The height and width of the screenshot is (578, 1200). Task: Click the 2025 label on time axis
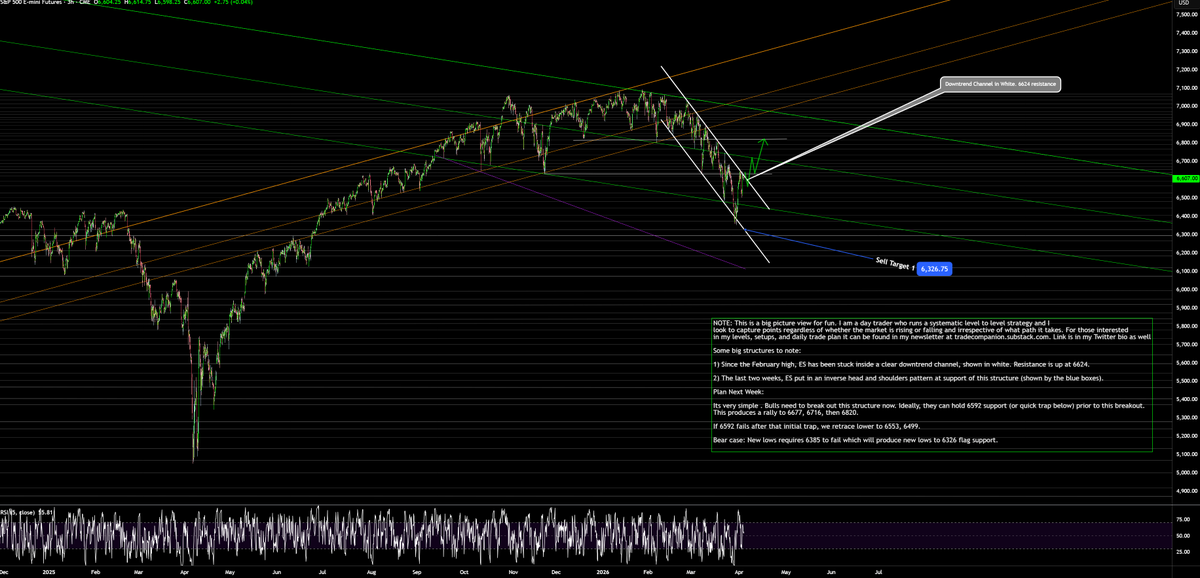click(48, 572)
